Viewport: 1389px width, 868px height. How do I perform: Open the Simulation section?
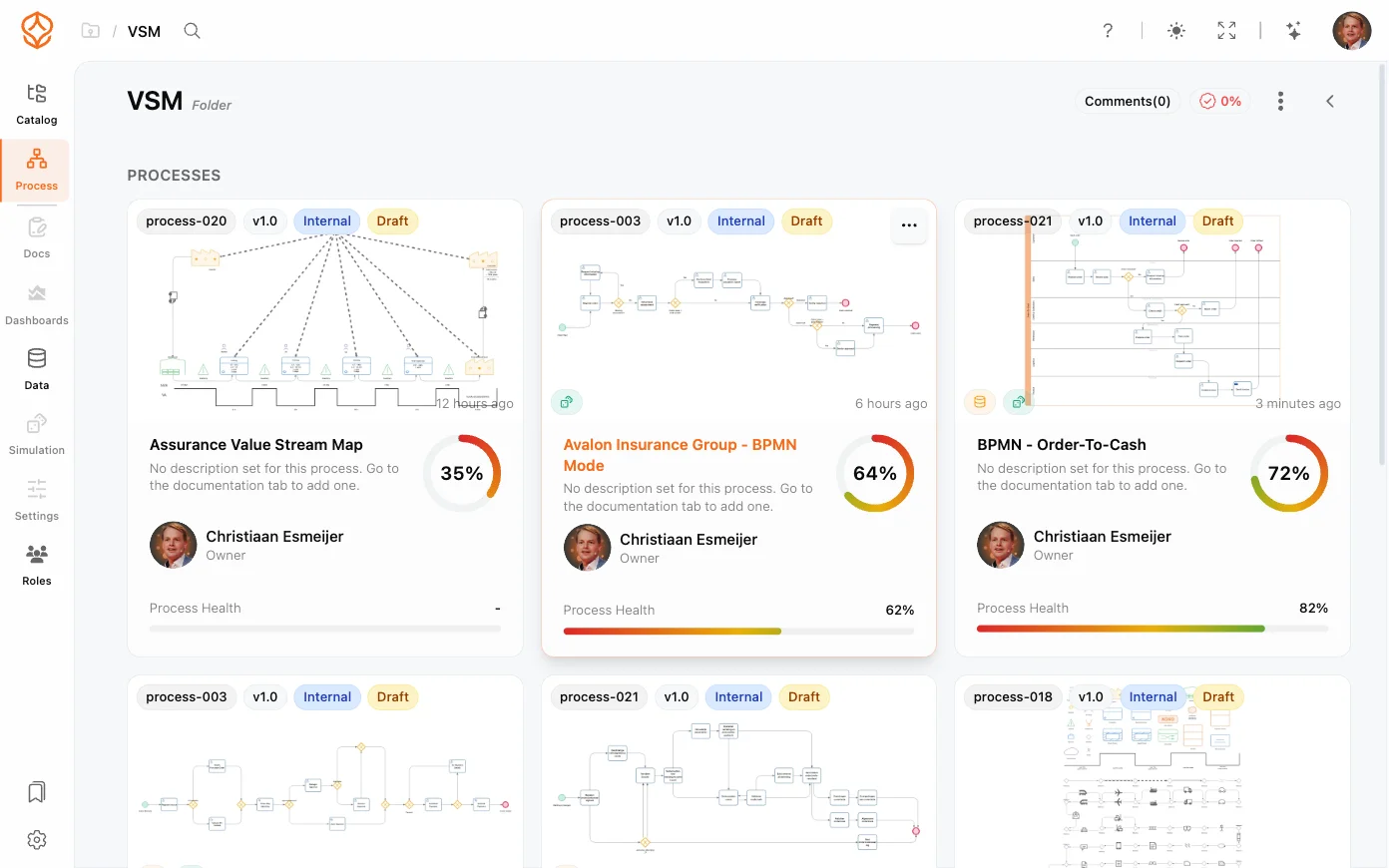[x=37, y=435]
